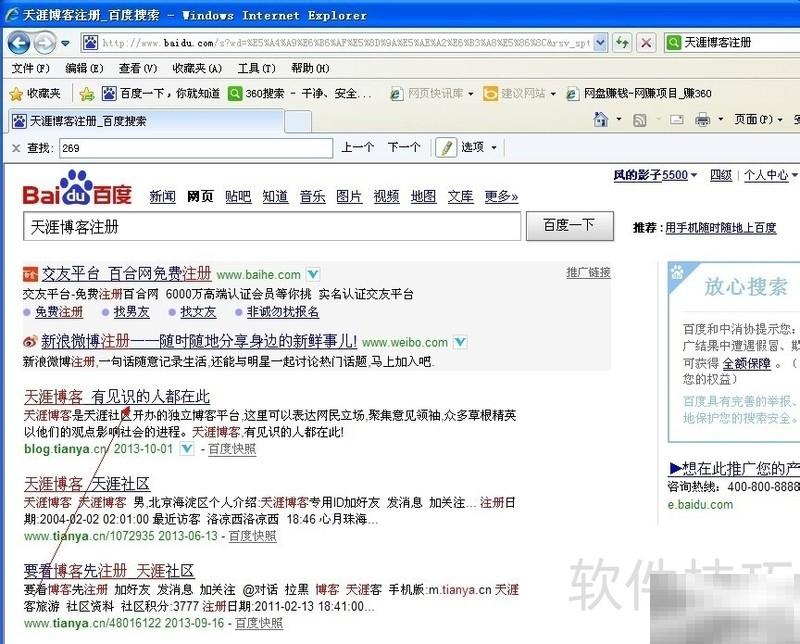Click the Stop loading red X icon
The image size is (800, 644).
[x=646, y=43]
